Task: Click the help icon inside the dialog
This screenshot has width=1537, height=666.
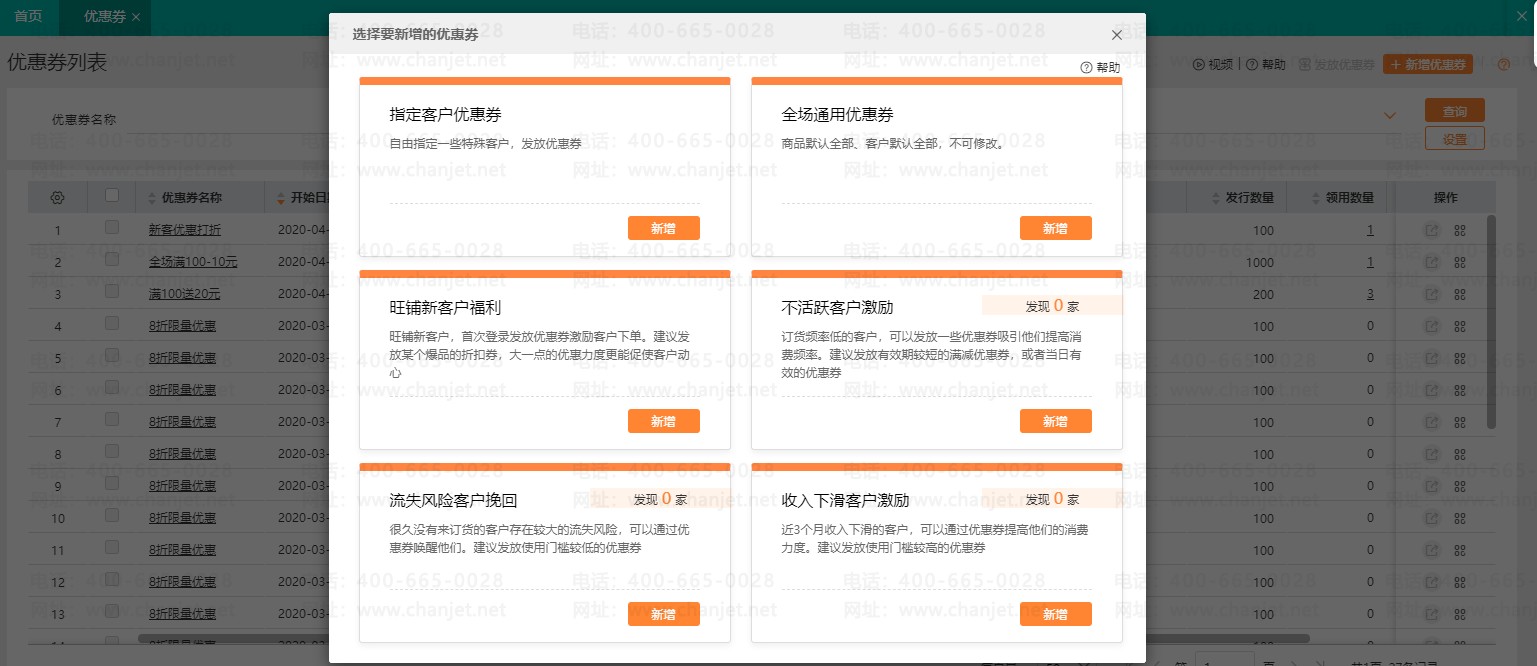Action: click(x=1086, y=68)
